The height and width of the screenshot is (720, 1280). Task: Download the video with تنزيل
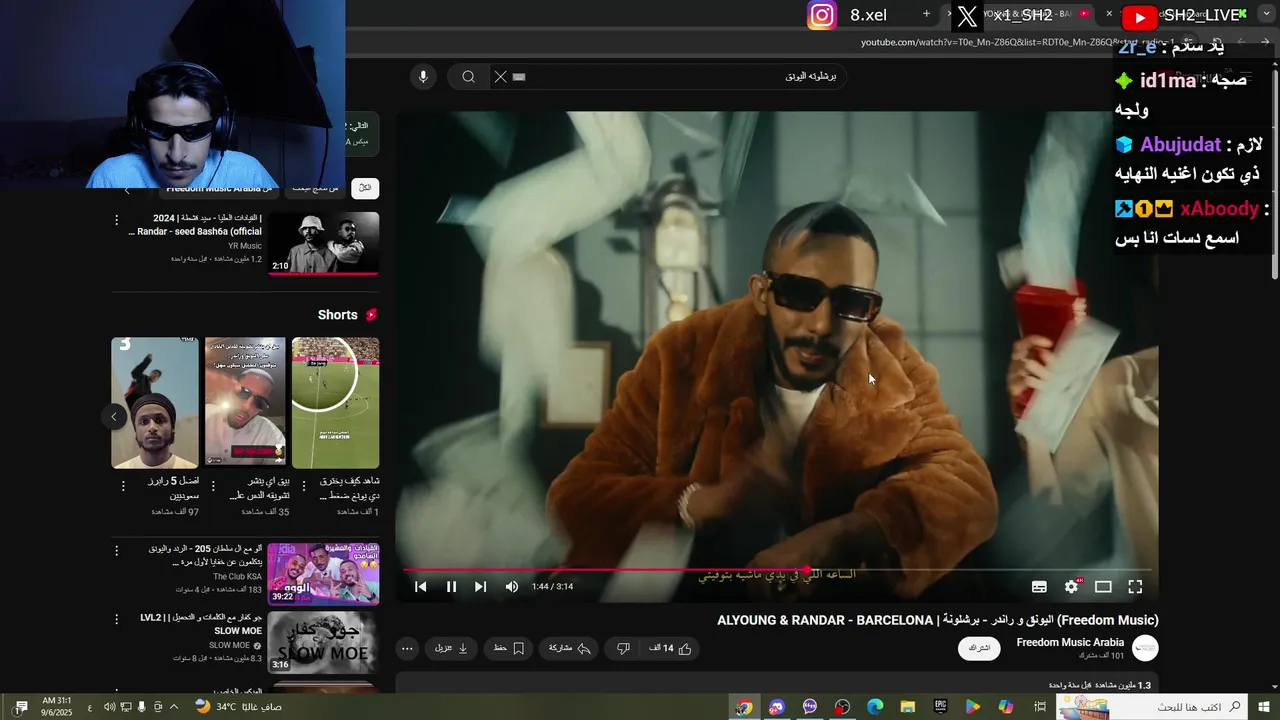(x=451, y=648)
